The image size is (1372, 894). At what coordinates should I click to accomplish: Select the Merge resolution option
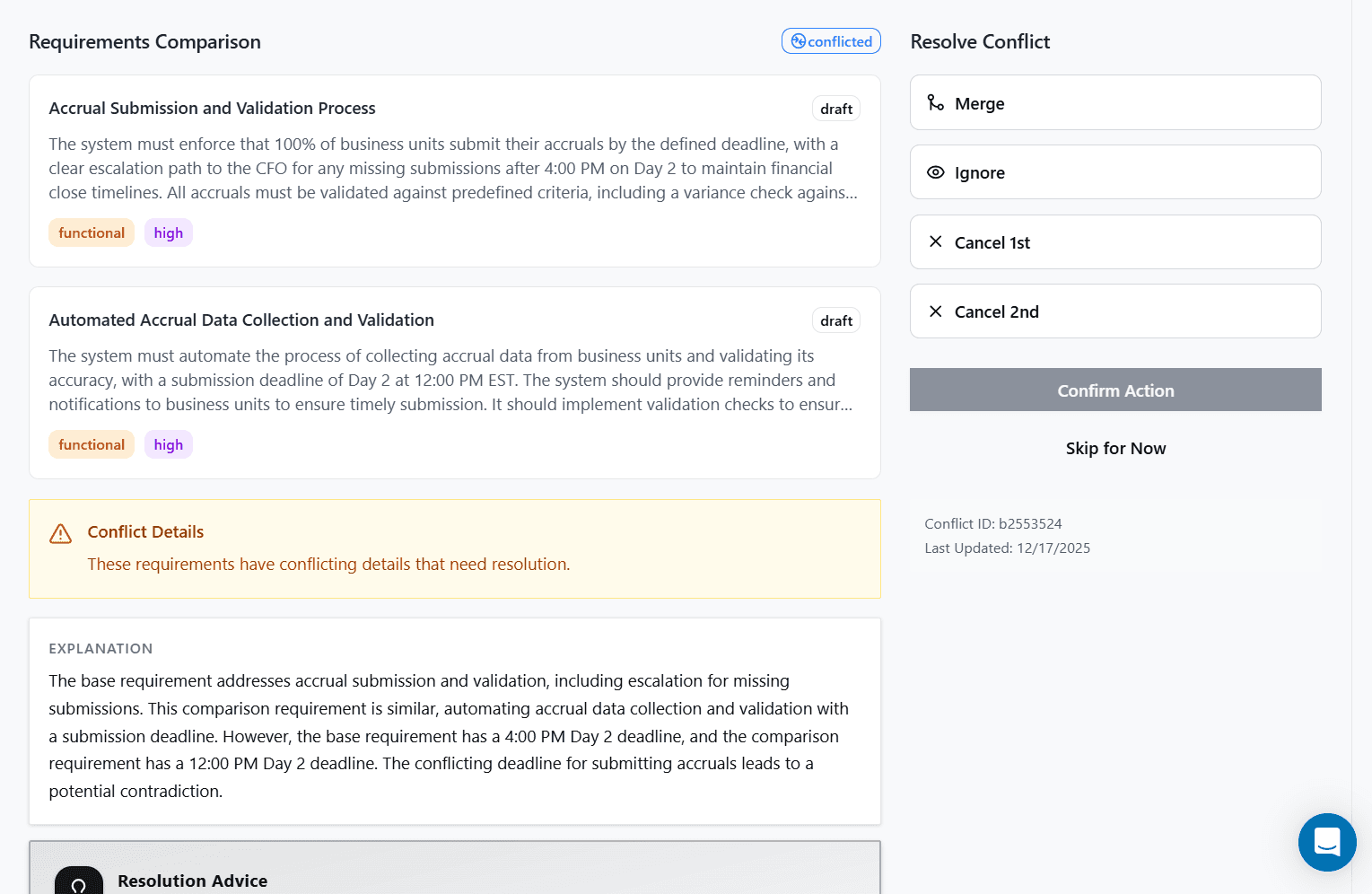coord(1115,102)
